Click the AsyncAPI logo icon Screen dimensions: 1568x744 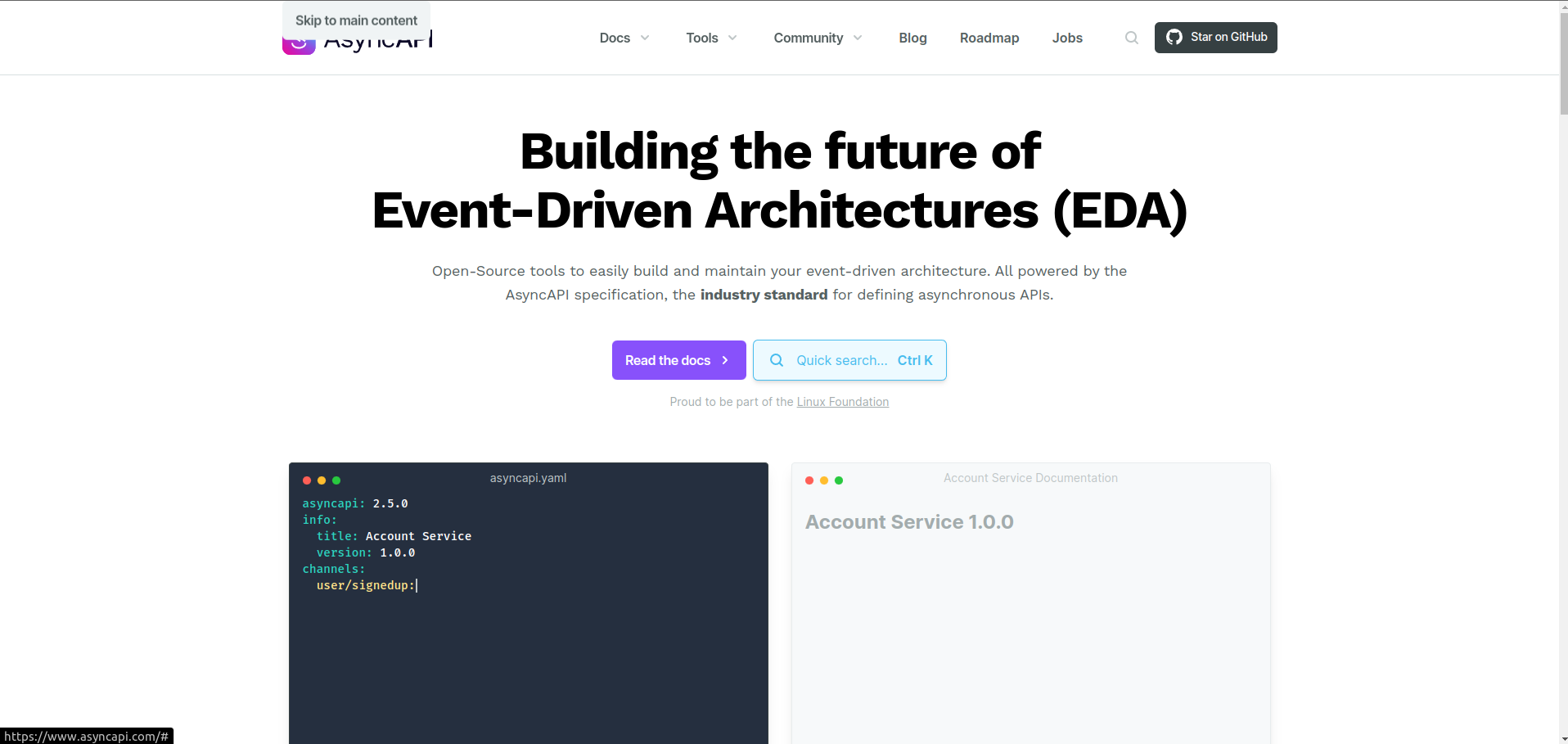(x=299, y=47)
